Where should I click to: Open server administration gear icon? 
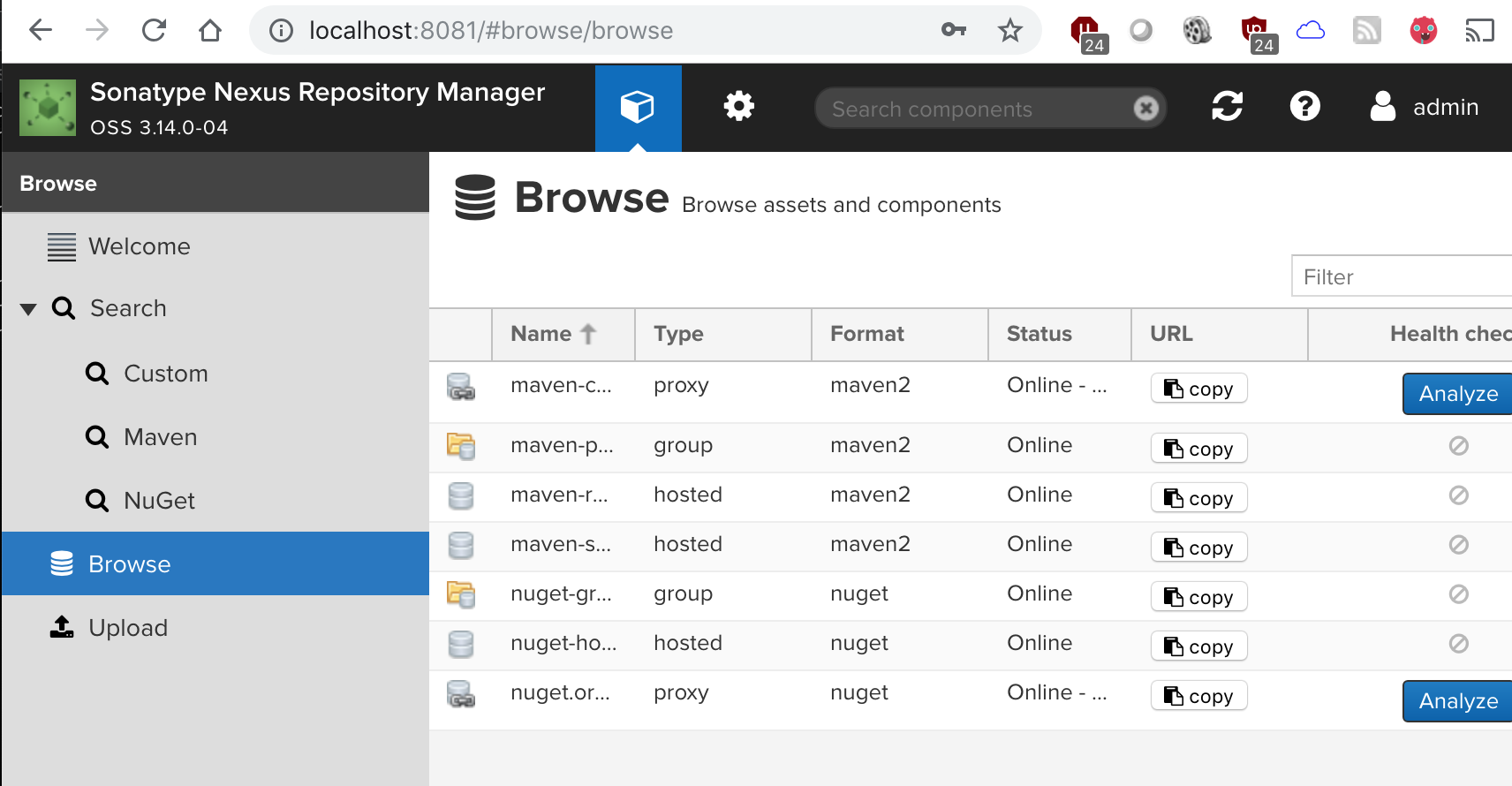(x=739, y=107)
